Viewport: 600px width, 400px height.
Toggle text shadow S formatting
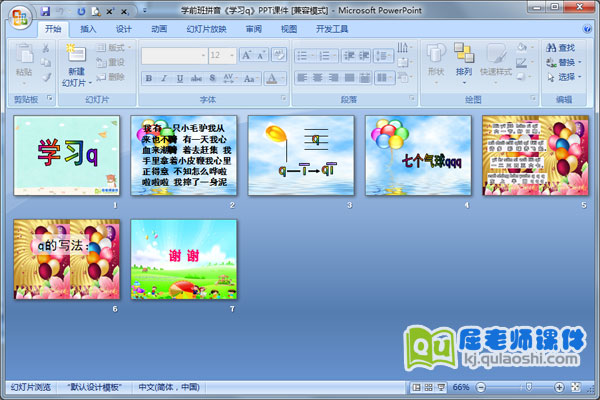coord(212,78)
